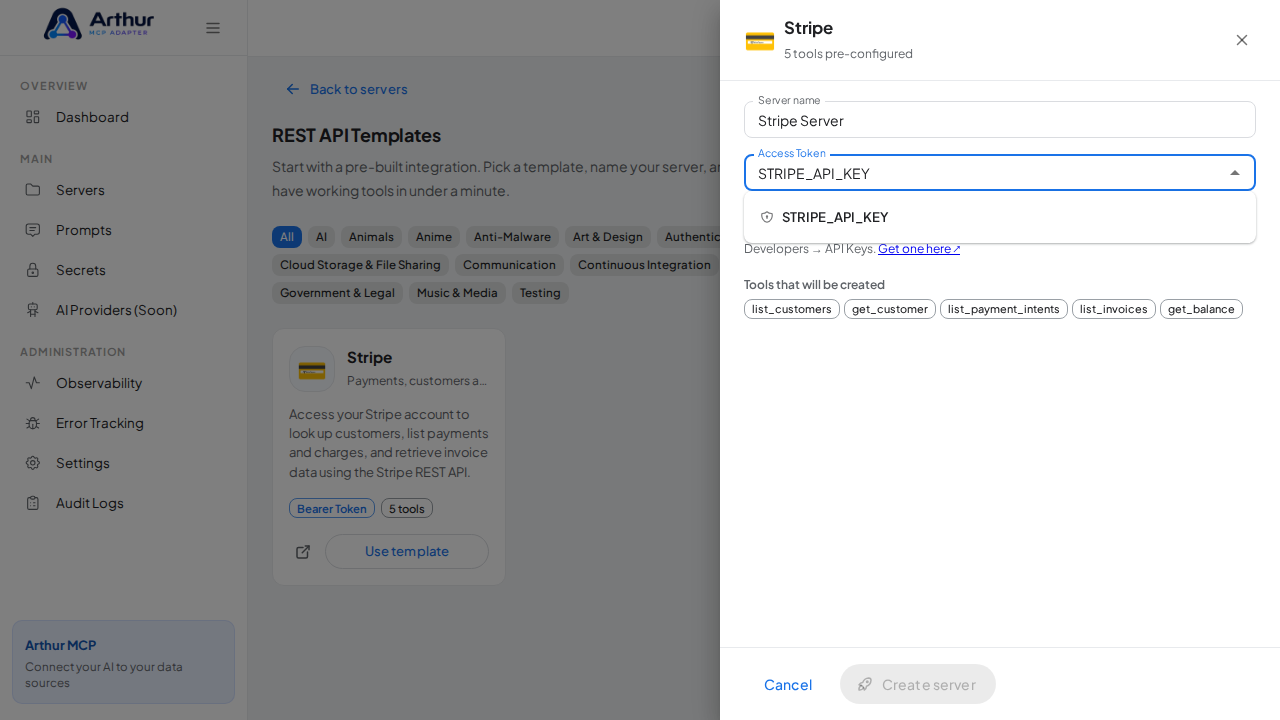Click the Error Tracking bug icon
The image size is (1280, 720).
coord(33,423)
